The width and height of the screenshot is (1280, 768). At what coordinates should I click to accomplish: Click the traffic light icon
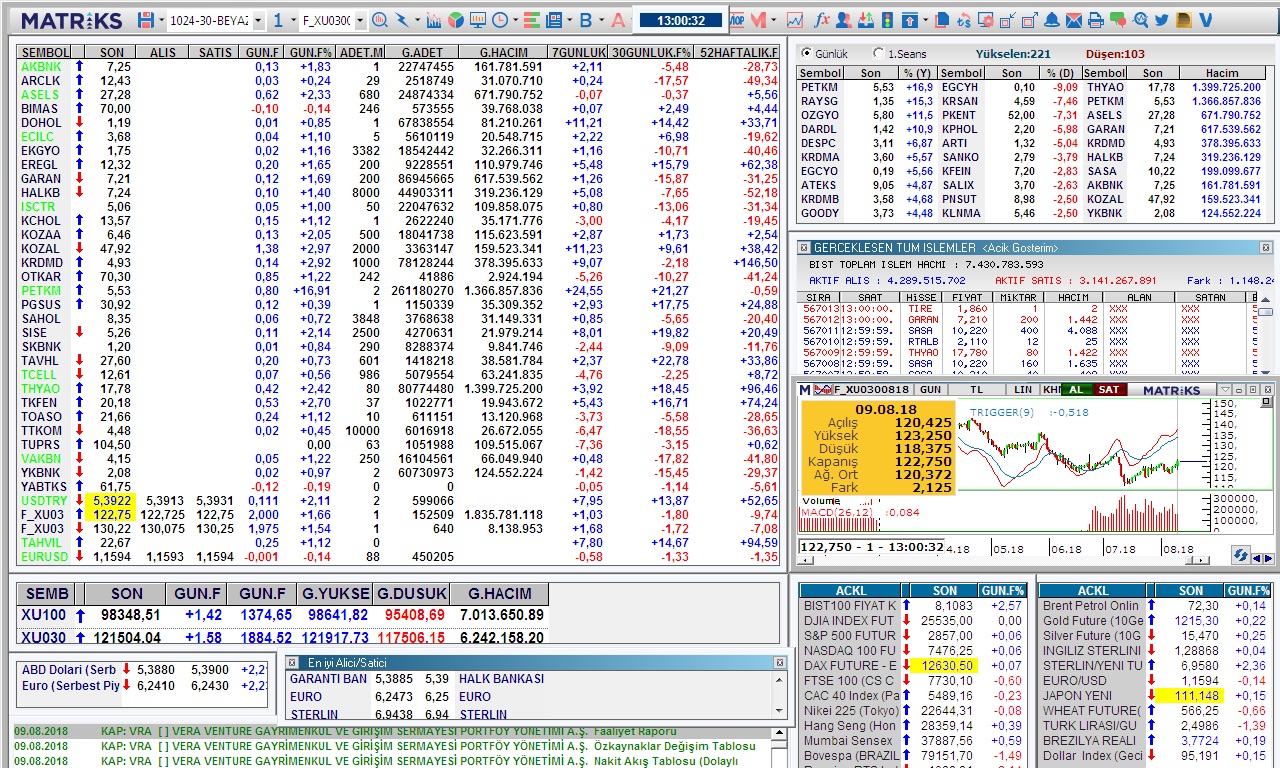pyautogui.click(x=887, y=20)
